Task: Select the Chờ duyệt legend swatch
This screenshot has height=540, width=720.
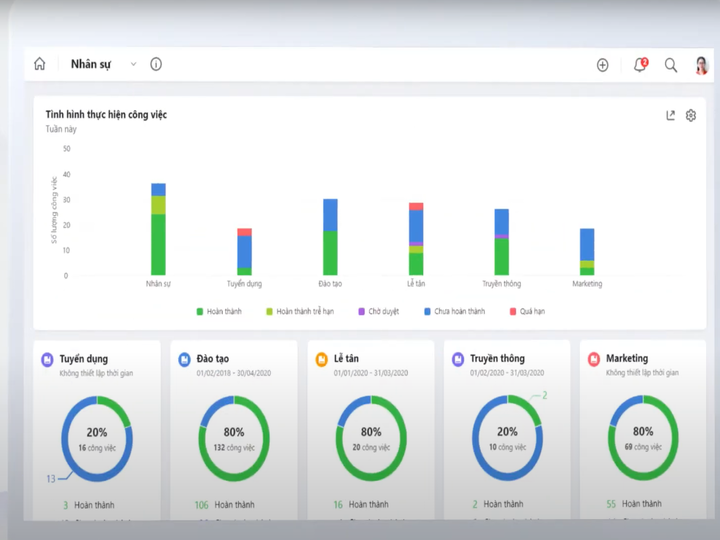Action: pos(362,311)
